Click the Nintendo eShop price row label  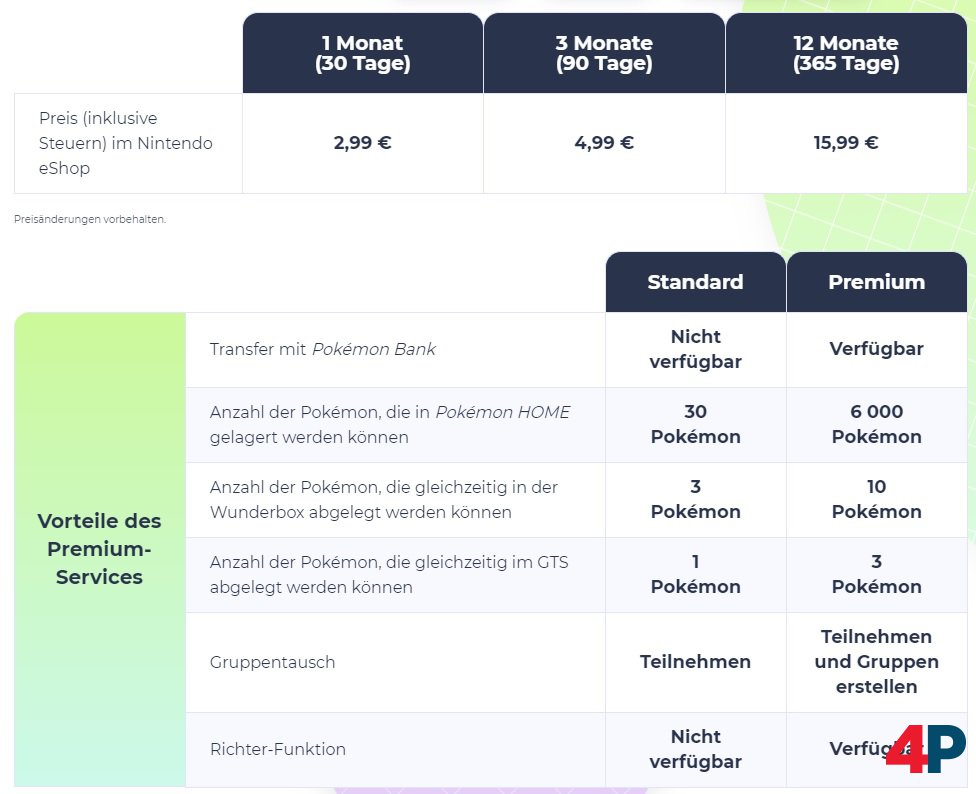[x=126, y=143]
